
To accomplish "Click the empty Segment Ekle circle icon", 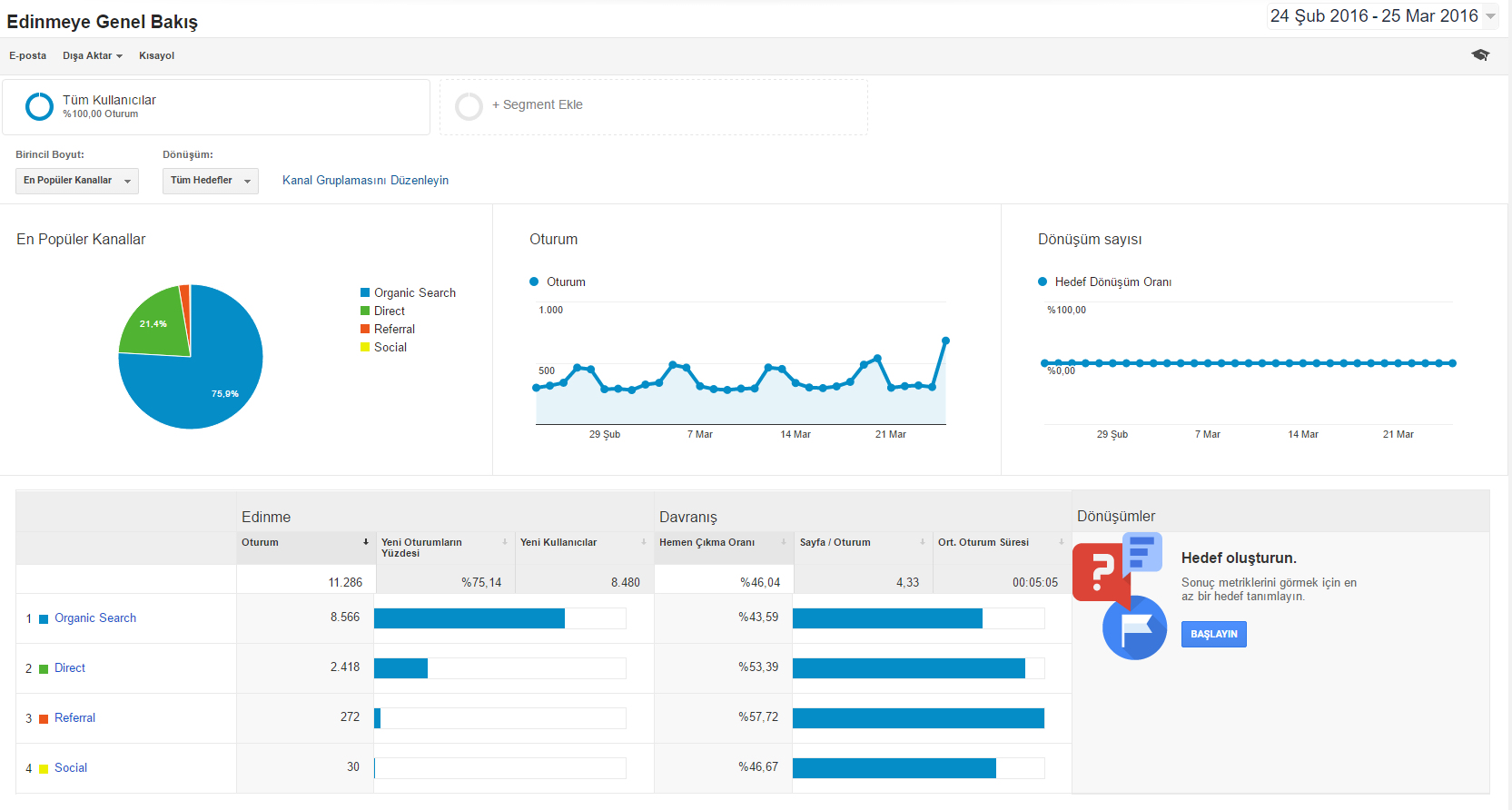I will tap(469, 106).
